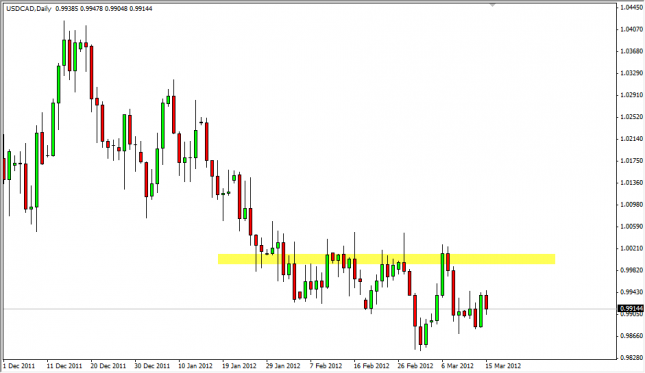The width and height of the screenshot is (645, 373).
Task: Click the 7 Feb 2012 date label
Action: [326, 366]
